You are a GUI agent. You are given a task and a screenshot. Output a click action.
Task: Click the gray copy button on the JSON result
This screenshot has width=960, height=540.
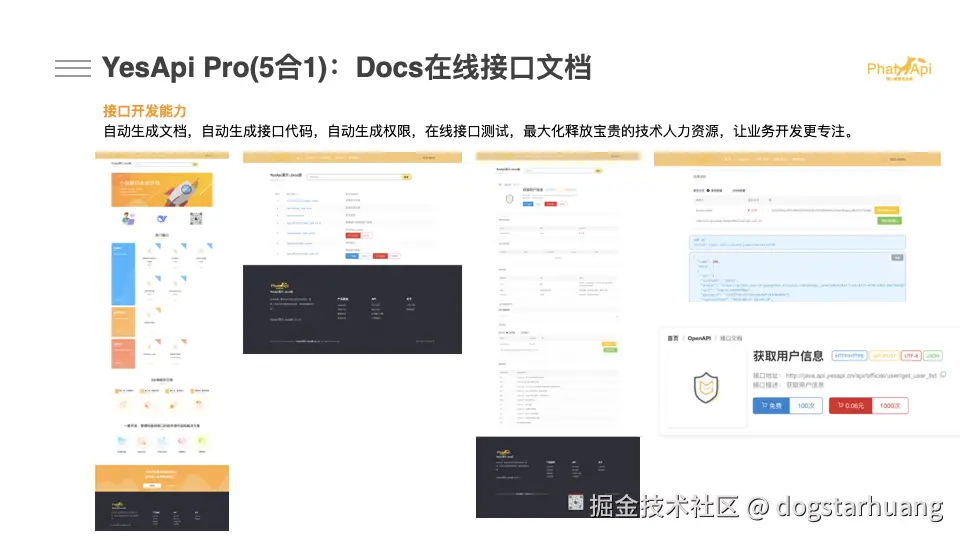tap(897, 258)
